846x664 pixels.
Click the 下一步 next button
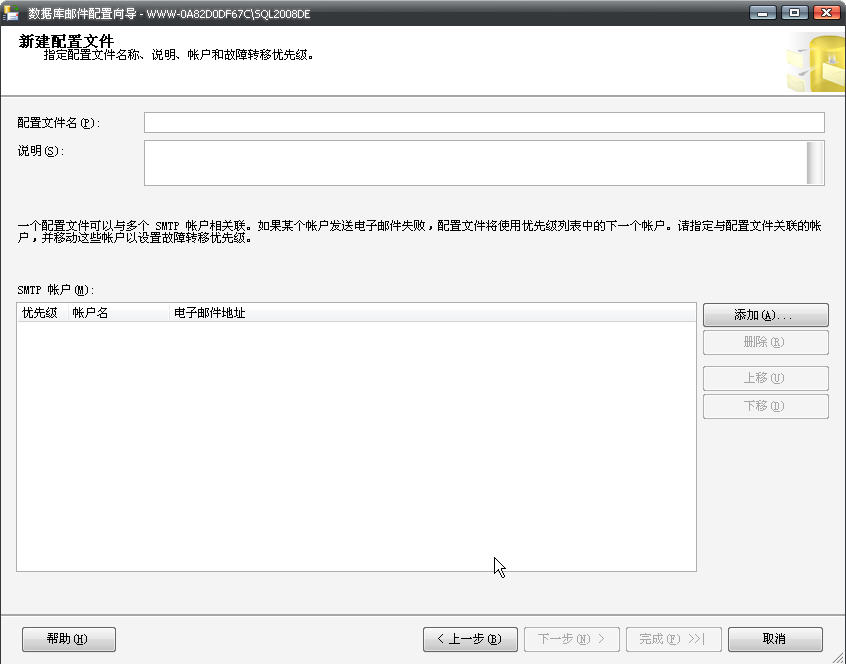(x=571, y=639)
